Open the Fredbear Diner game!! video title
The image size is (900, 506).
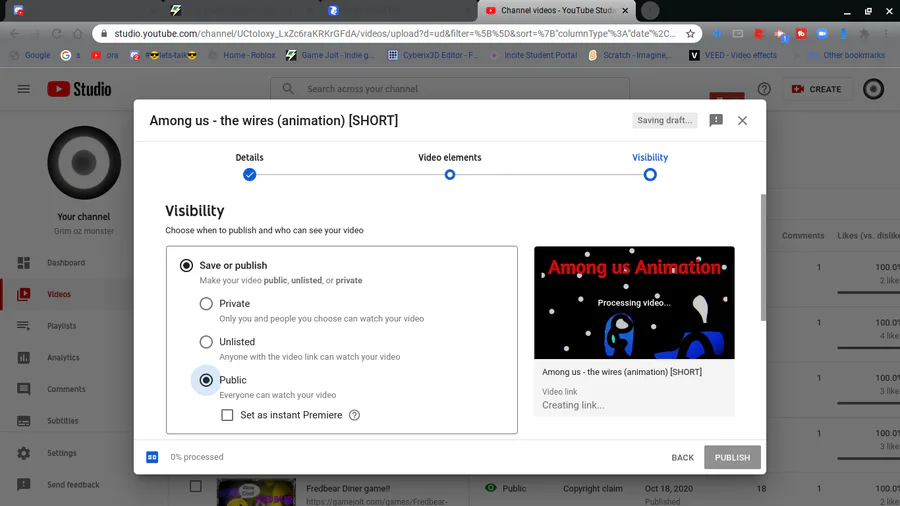(x=348, y=488)
